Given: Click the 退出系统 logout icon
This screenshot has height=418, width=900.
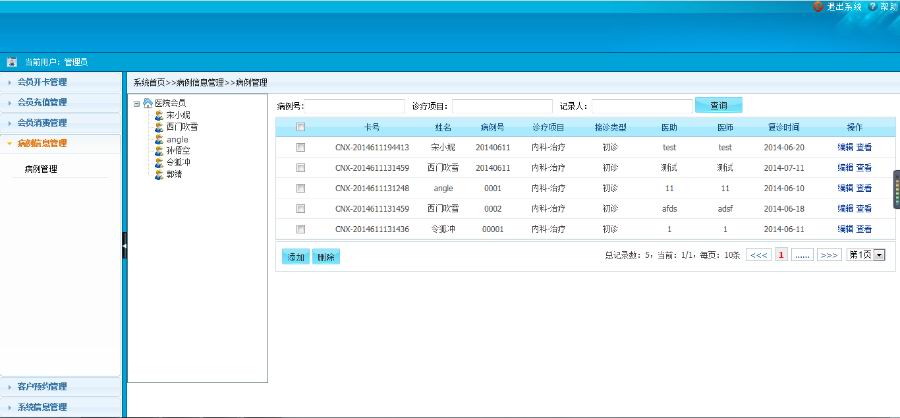Looking at the screenshot, I should 818,6.
